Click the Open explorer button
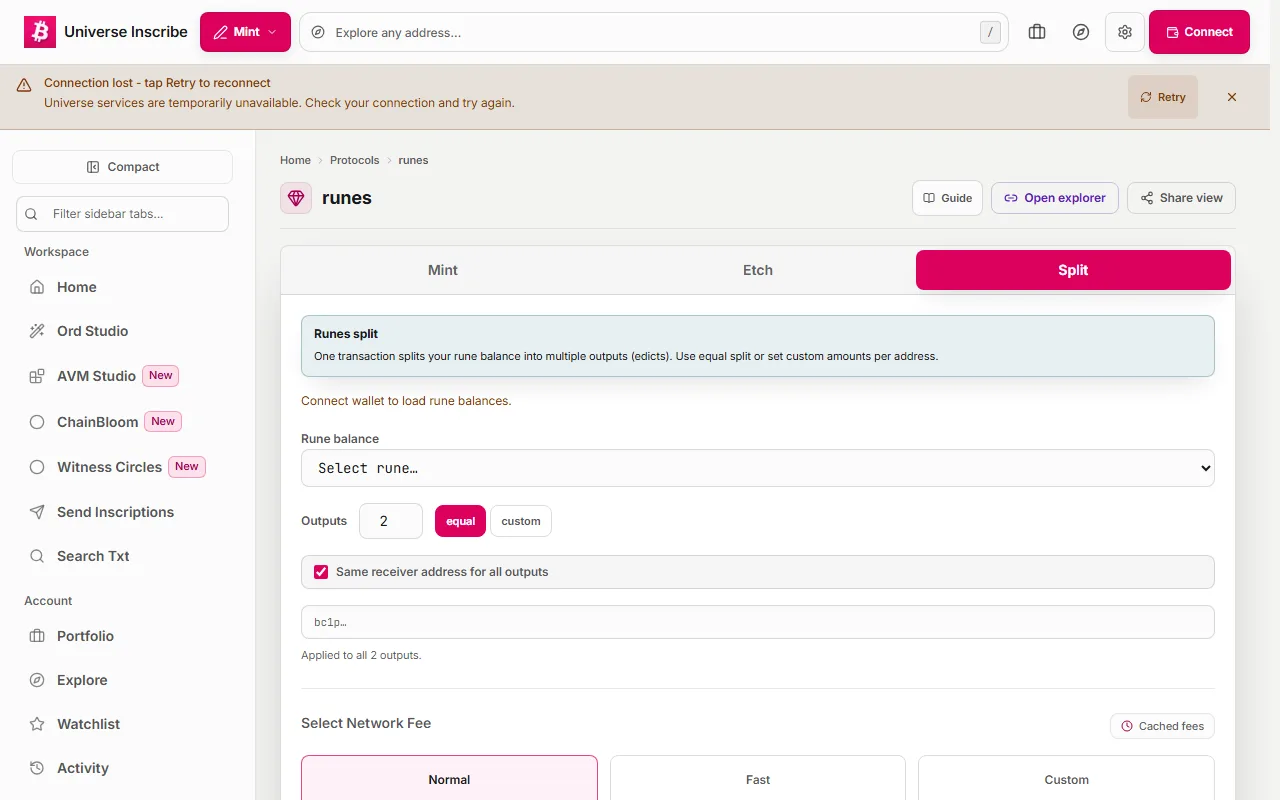The height and width of the screenshot is (800, 1280). 1055,198
